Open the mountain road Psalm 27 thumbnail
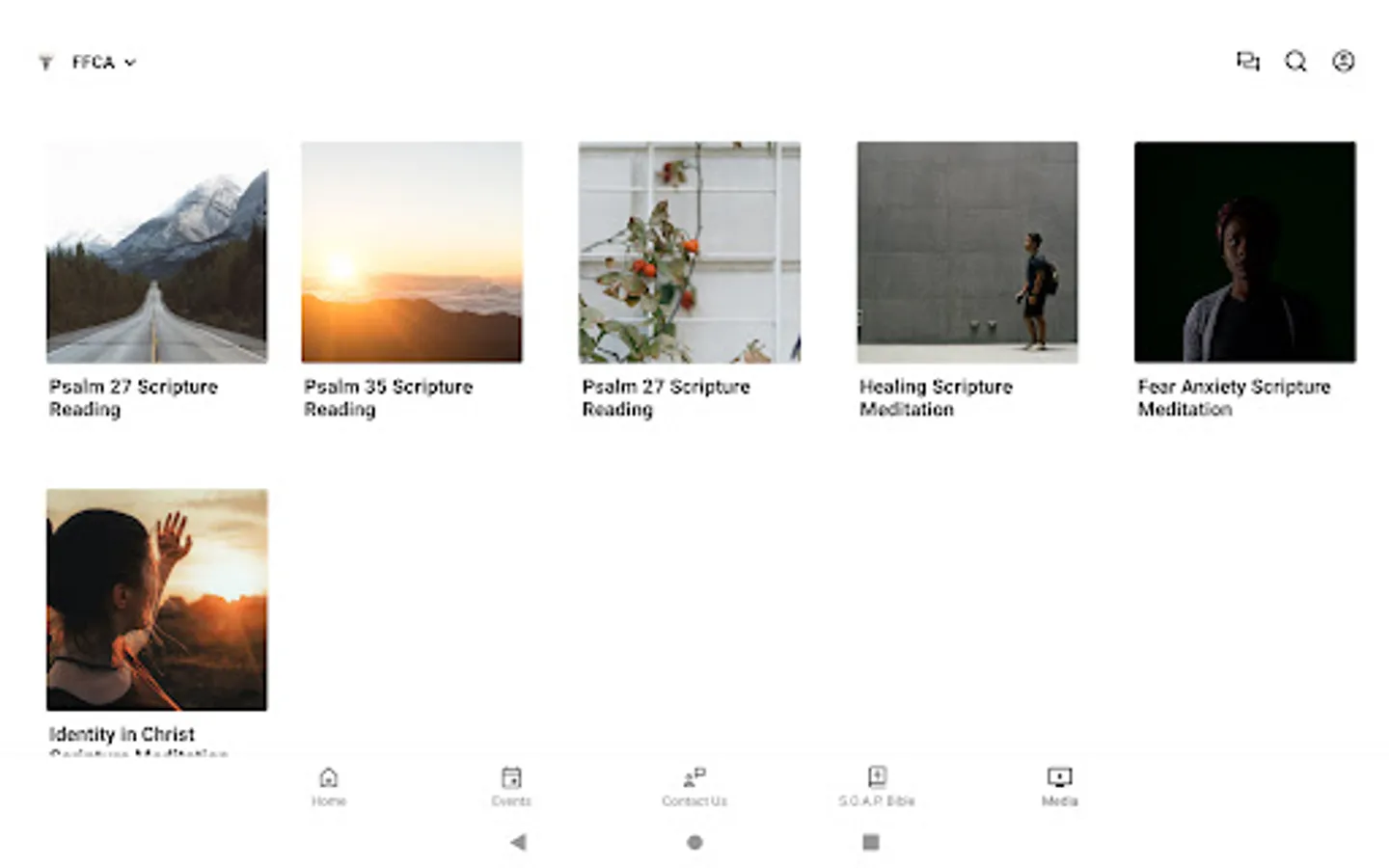This screenshot has height=868, width=1389. (157, 253)
